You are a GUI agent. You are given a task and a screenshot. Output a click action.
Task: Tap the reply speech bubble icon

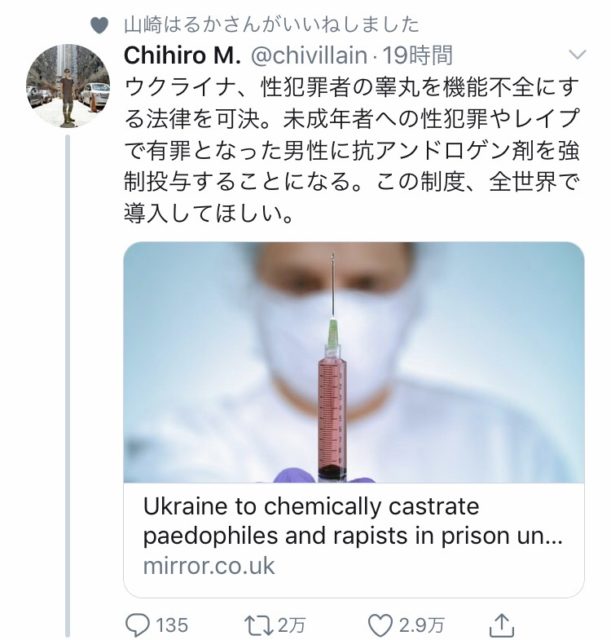[x=137, y=624]
